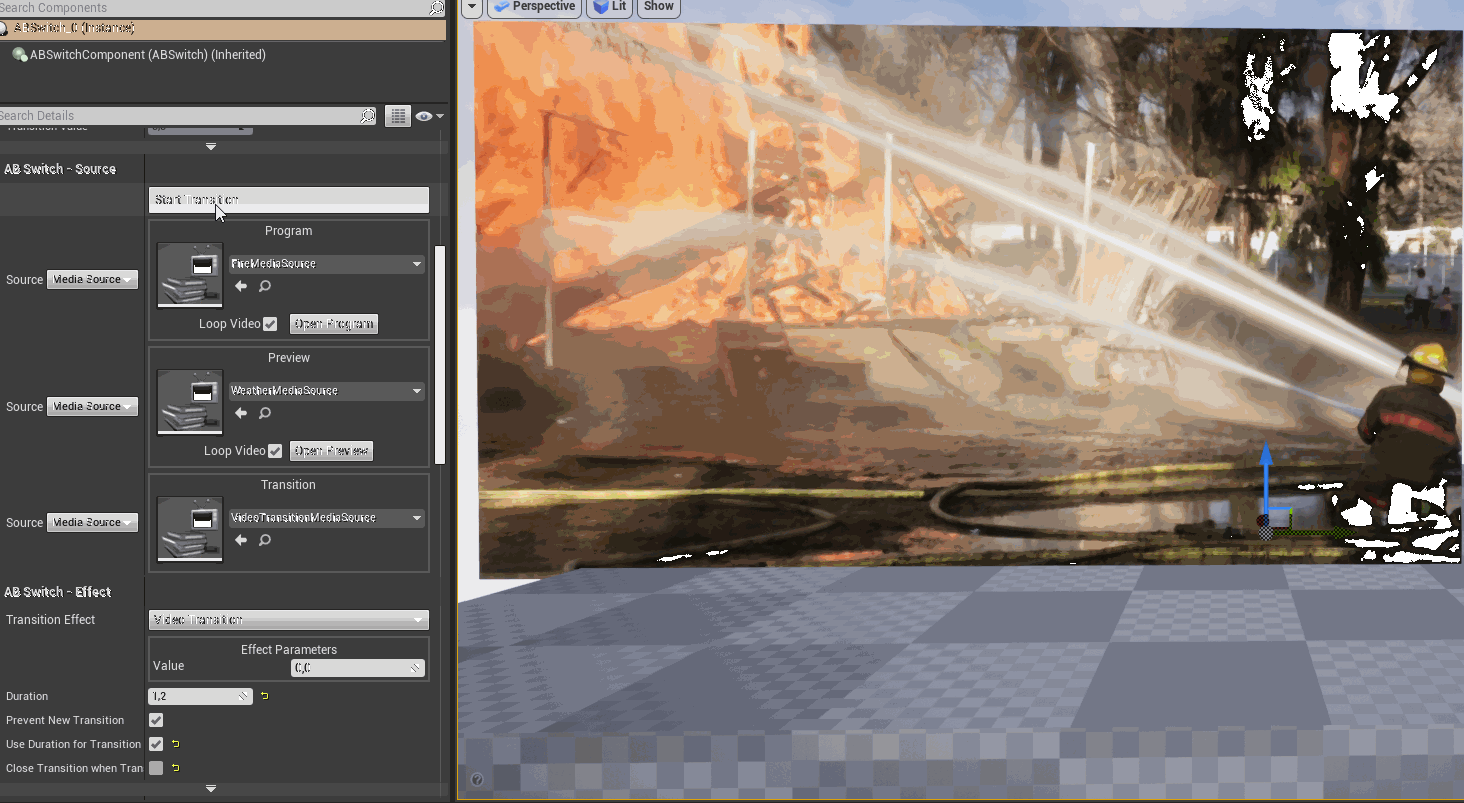Image resolution: width=1464 pixels, height=803 pixels.
Task: Click the Use Selected Asset arrow under Program
Action: (x=240, y=286)
